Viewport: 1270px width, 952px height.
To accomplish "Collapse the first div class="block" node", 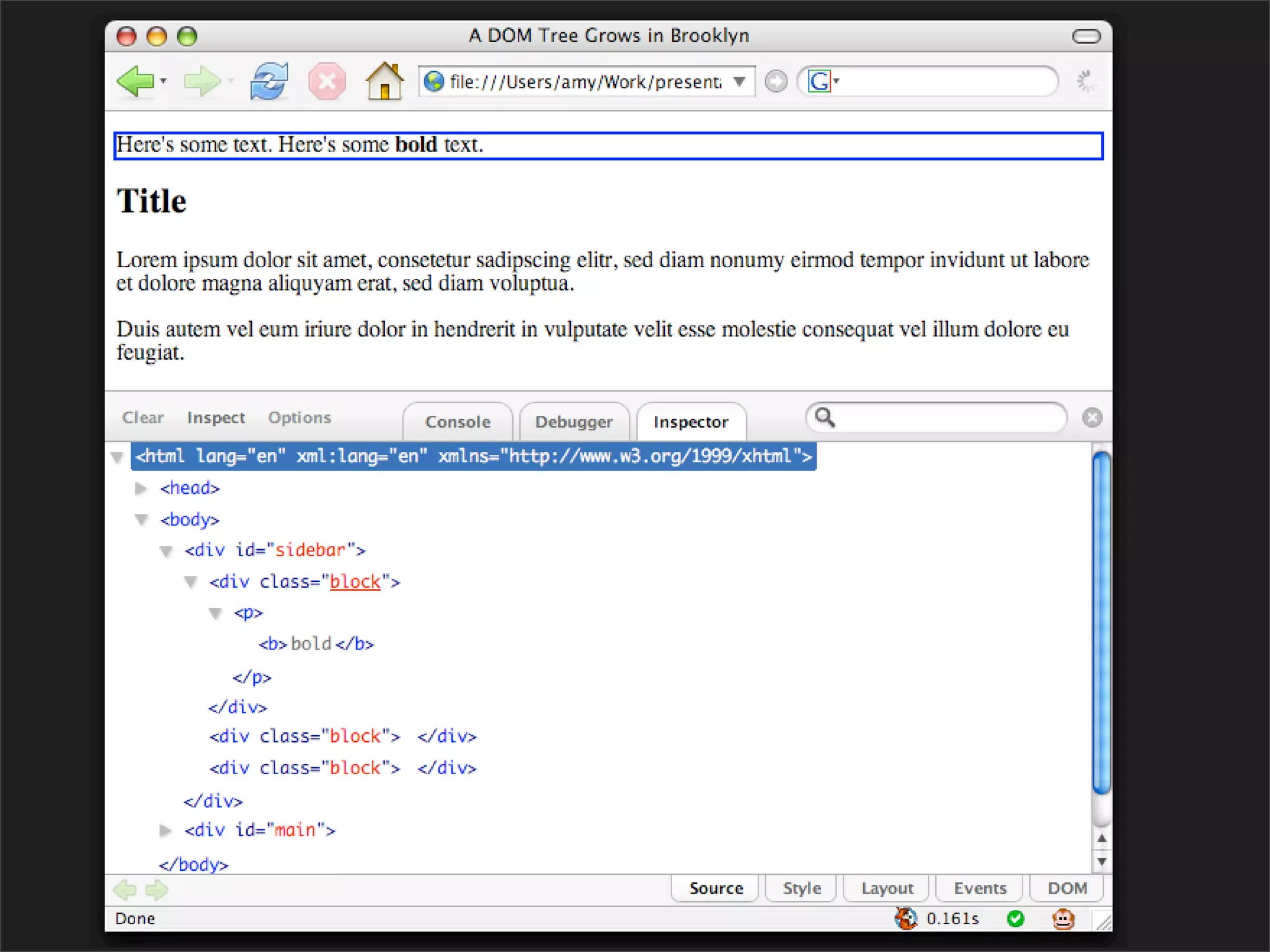I will (191, 582).
